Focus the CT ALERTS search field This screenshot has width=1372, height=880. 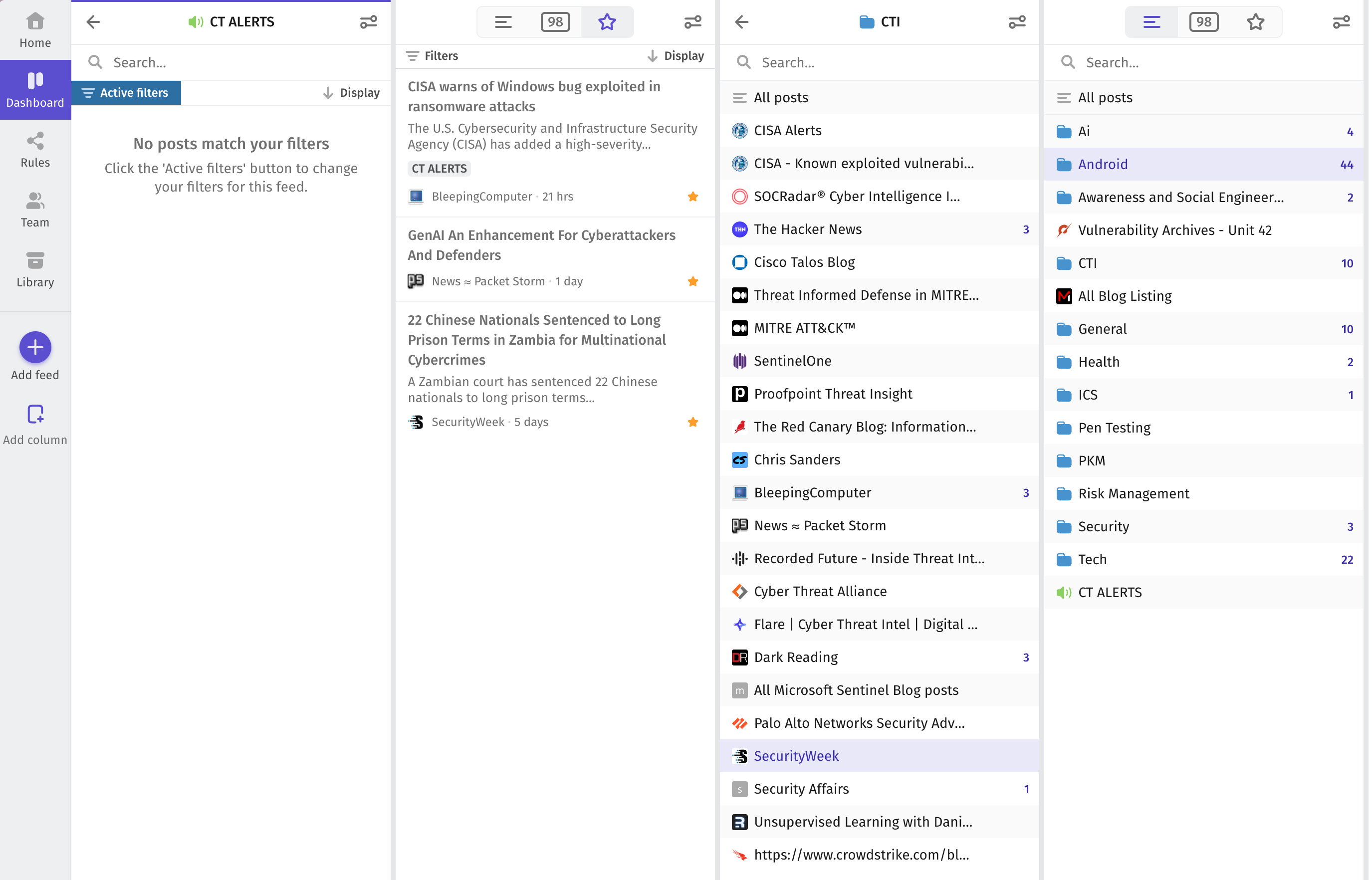pyautogui.click(x=231, y=62)
